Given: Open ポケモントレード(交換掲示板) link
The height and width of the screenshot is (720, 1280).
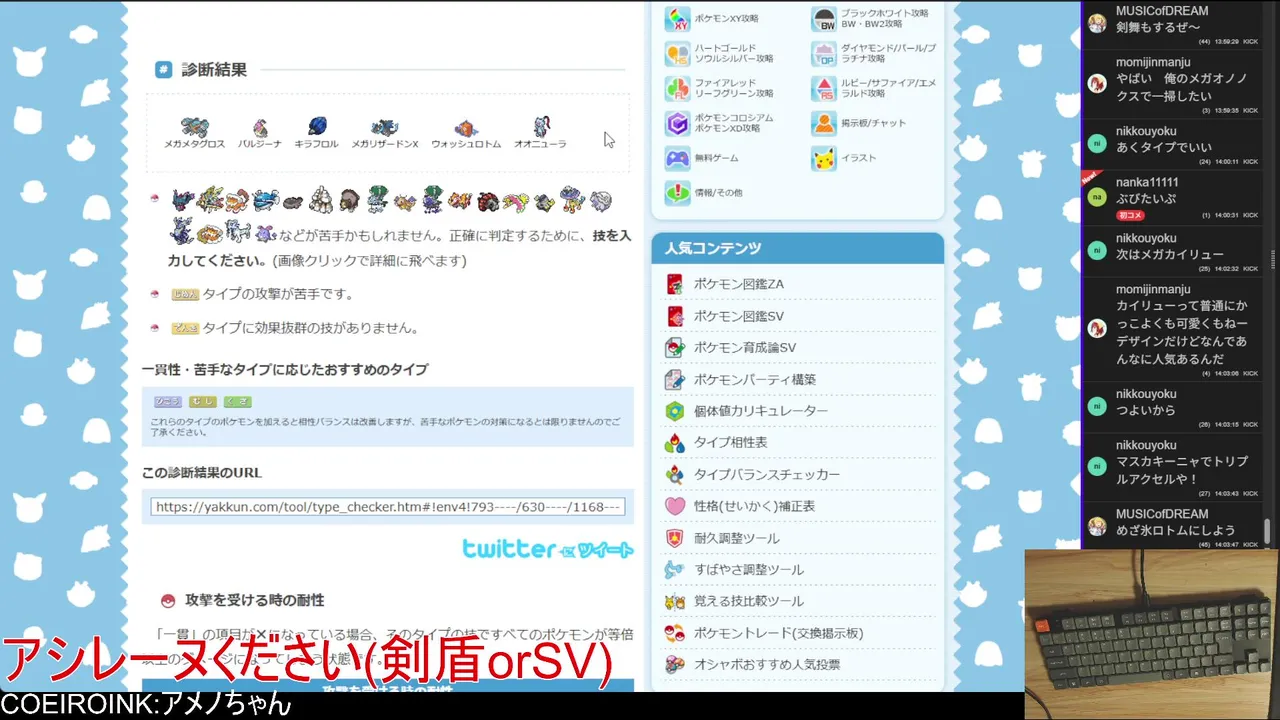Looking at the screenshot, I should (778, 633).
